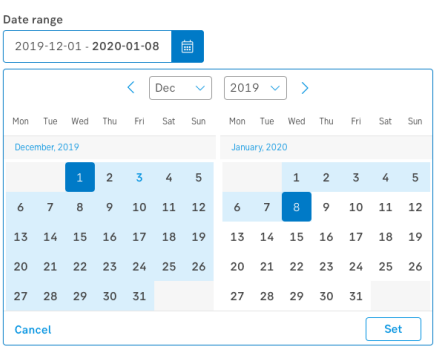Image resolution: width=438 pixels, height=364 pixels.
Task: Click the calendar icon beside date range field
Action: coord(187,46)
